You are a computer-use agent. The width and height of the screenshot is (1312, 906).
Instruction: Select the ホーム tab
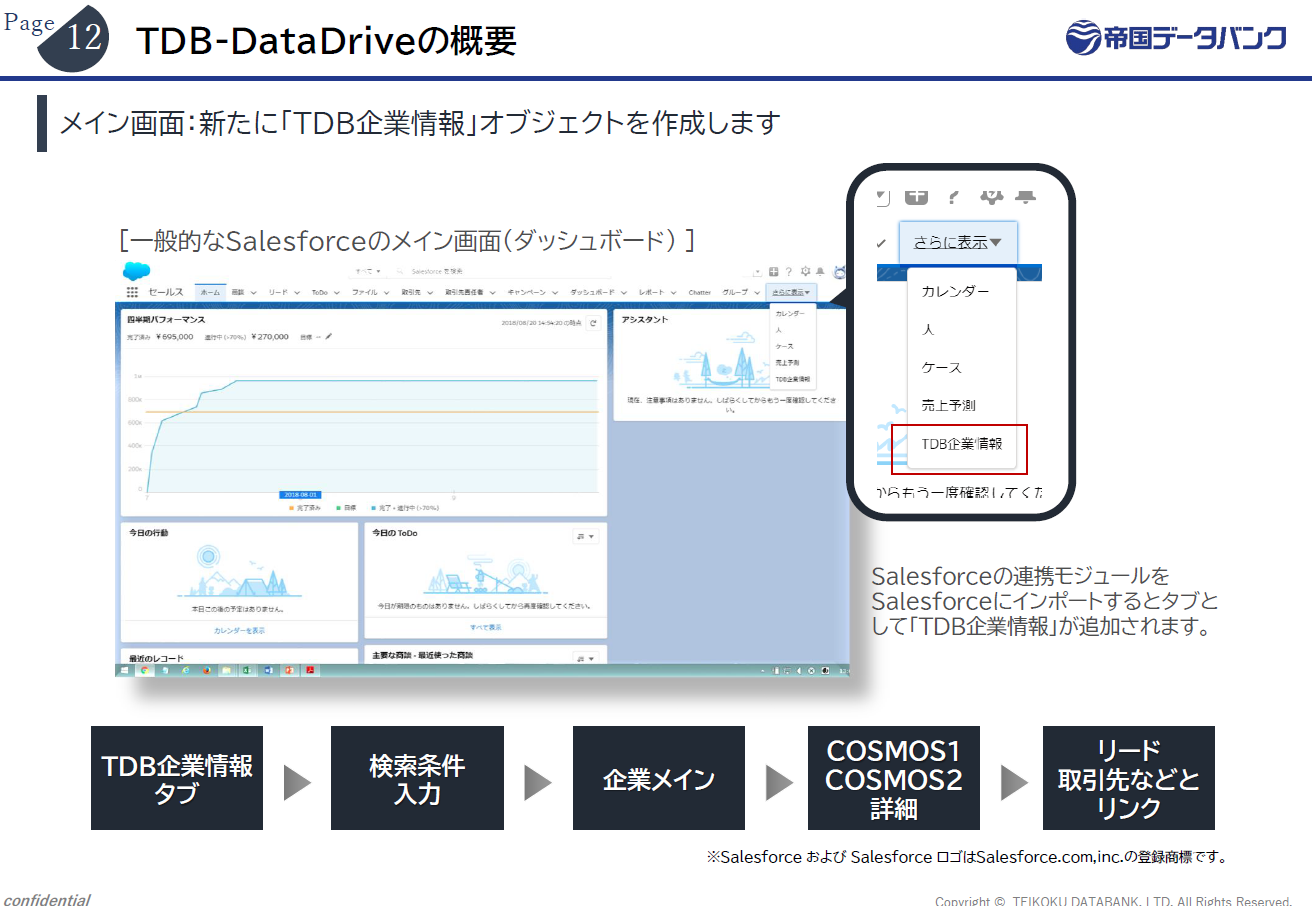coord(210,292)
